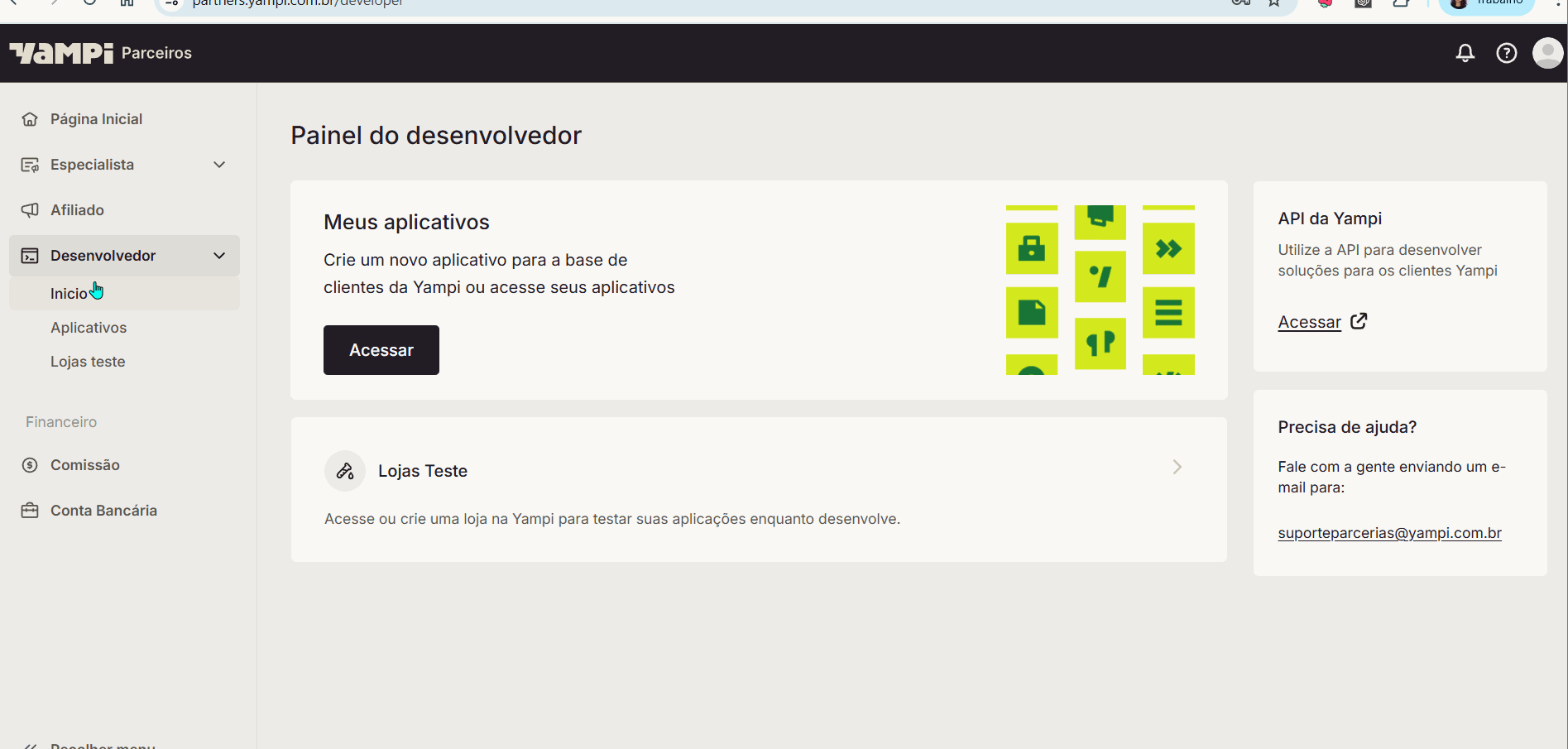Click the Desenvolvedor terminal icon
Screen dimensions: 1568x749
pyautogui.click(x=30, y=256)
